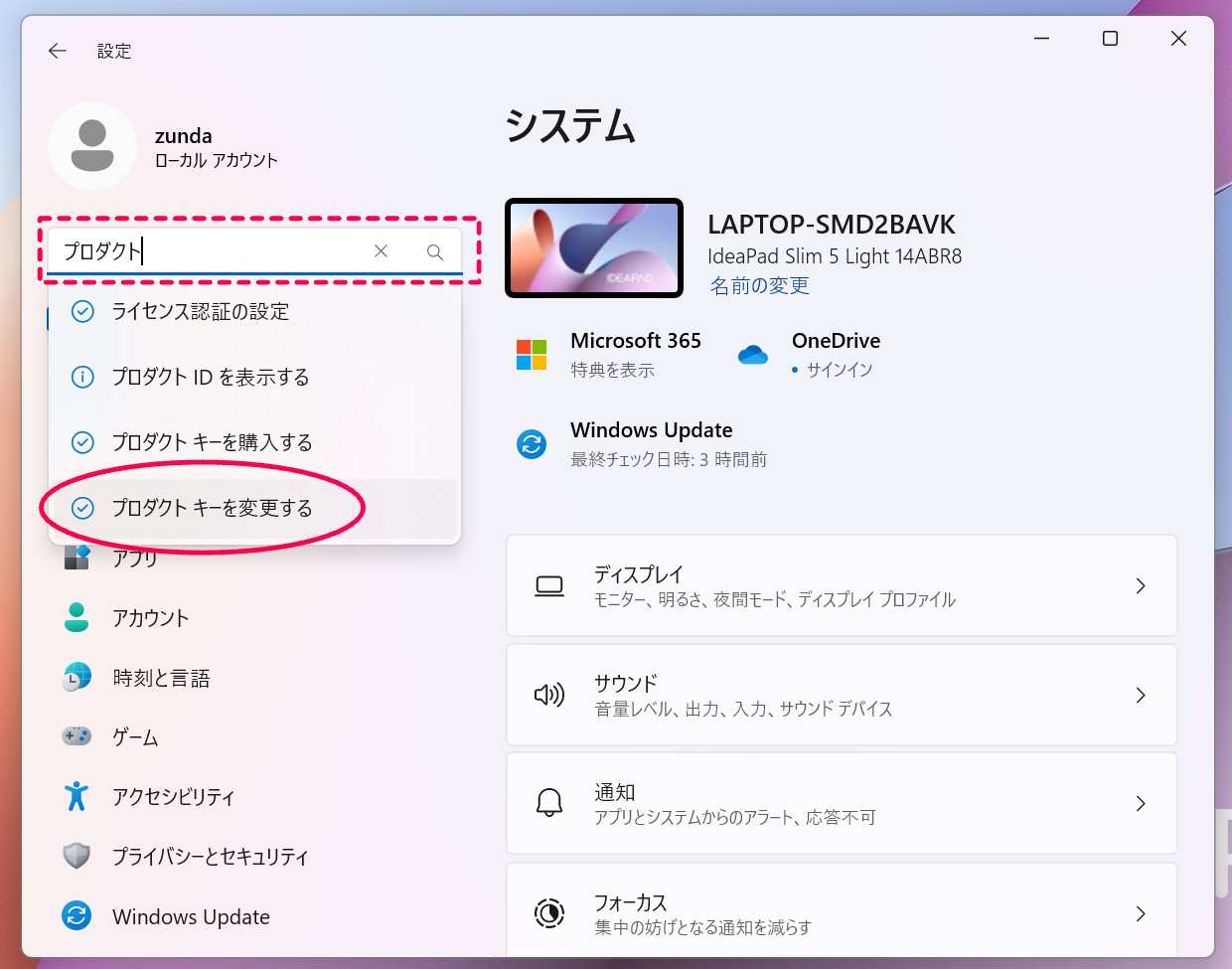This screenshot has width=1232, height=969.
Task: Expand the 通知 settings entry
Action: coord(1140,803)
